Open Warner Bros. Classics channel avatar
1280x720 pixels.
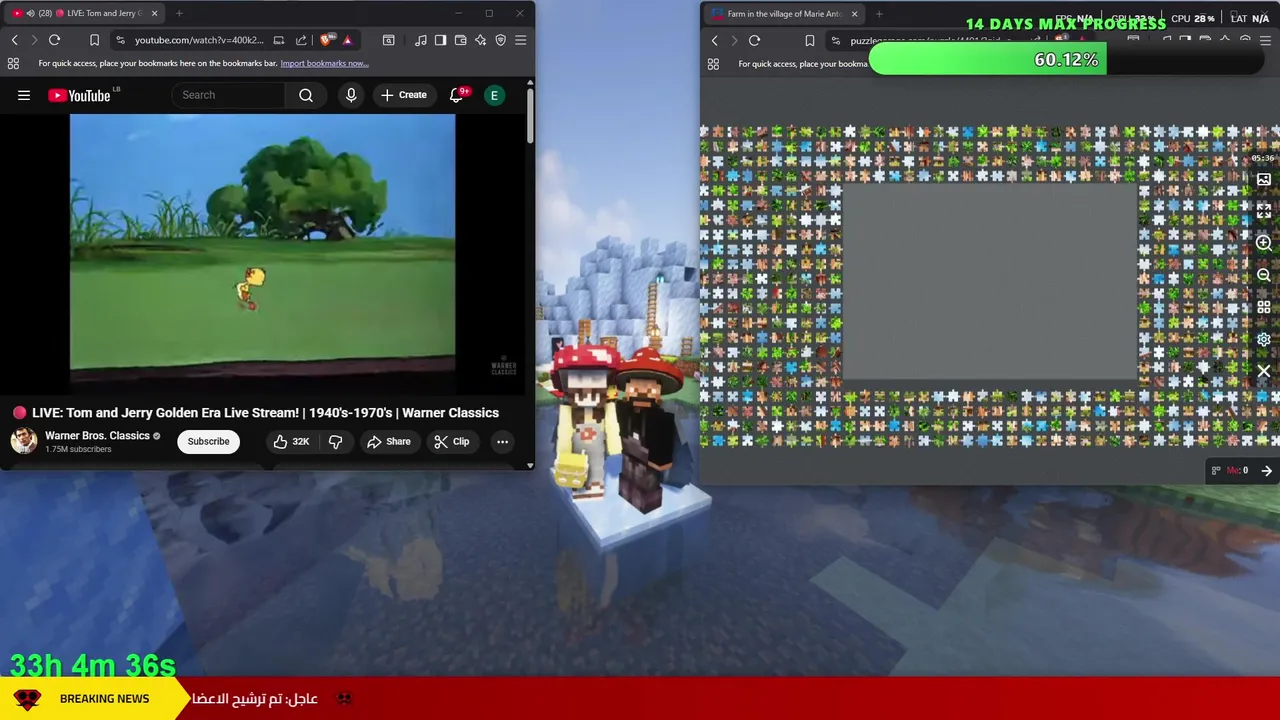(x=24, y=441)
